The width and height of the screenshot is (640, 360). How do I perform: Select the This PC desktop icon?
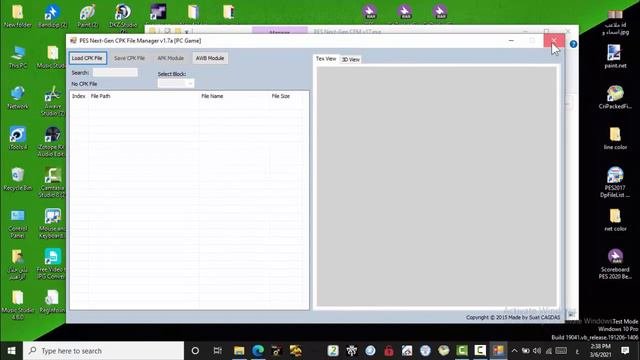point(18,57)
